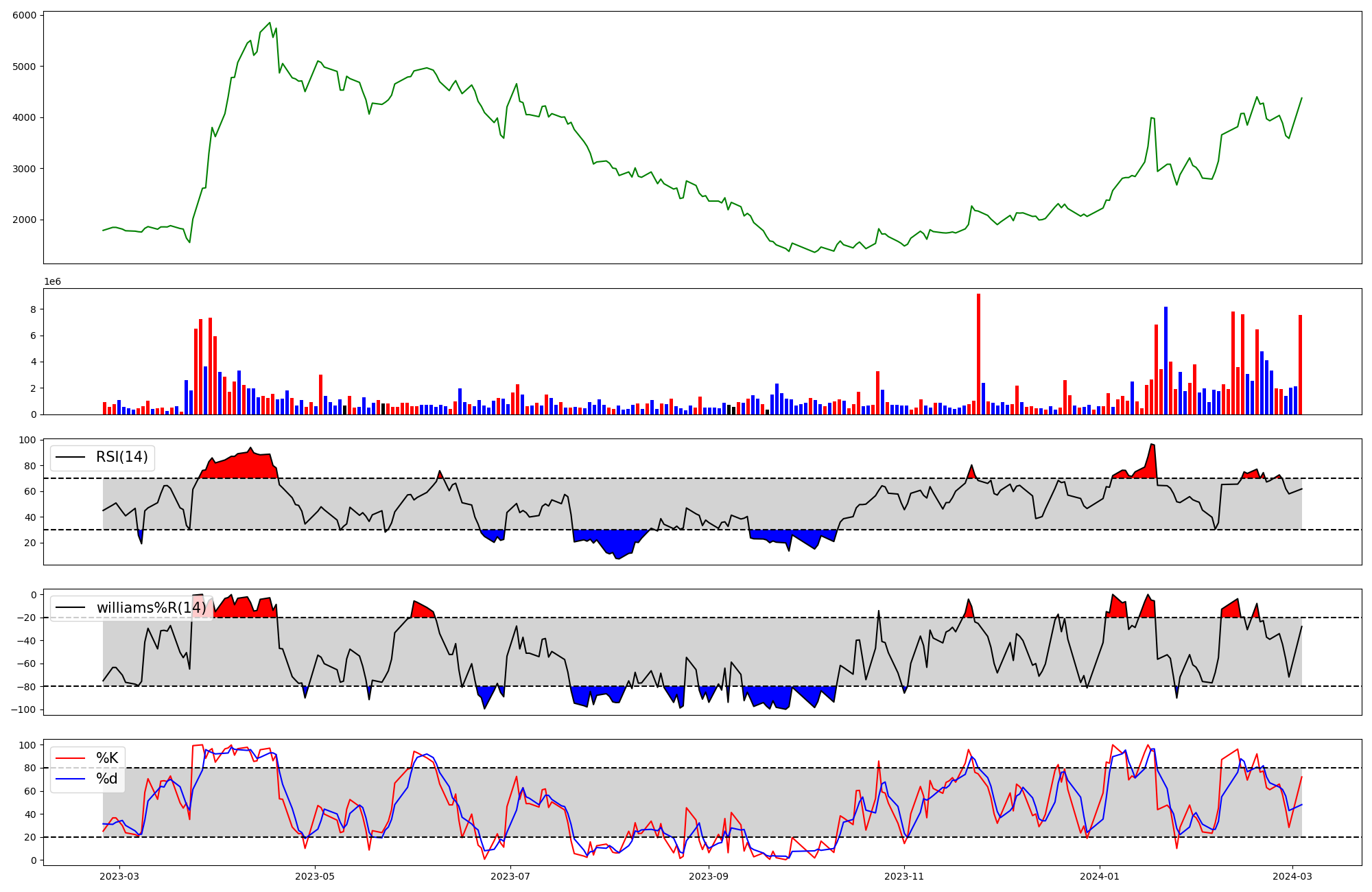This screenshot has width=1372, height=892.
Task: Click the 2023-05 x-axis date label
Action: click(315, 876)
